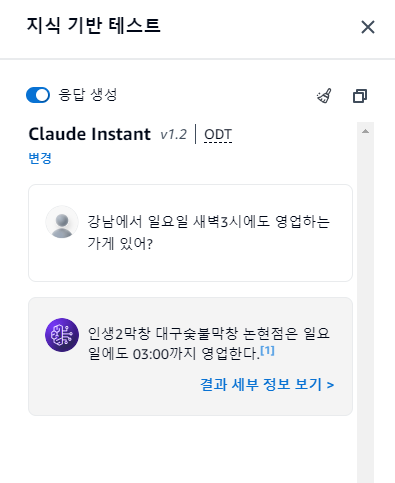Viewport: 395px width, 483px height.
Task: Click the scrollbar up arrow
Action: [x=365, y=131]
